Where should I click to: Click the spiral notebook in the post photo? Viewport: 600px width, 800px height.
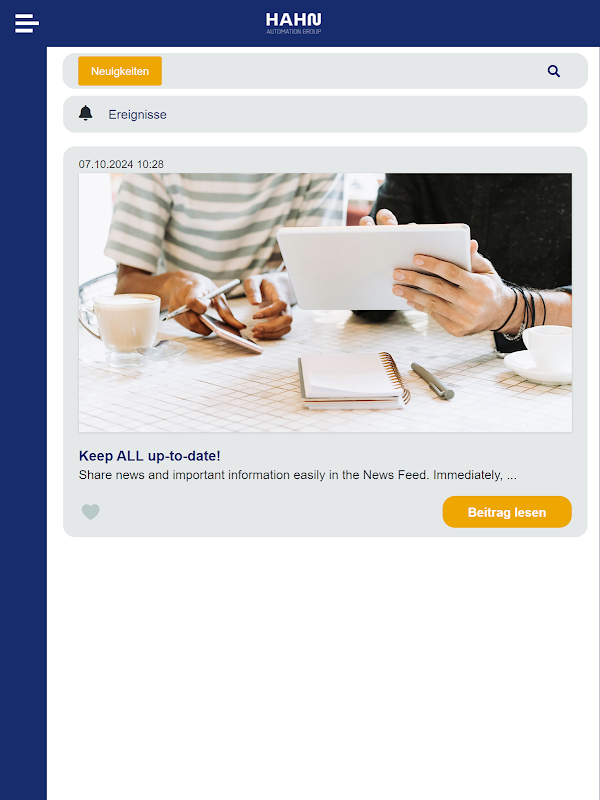[x=354, y=380]
